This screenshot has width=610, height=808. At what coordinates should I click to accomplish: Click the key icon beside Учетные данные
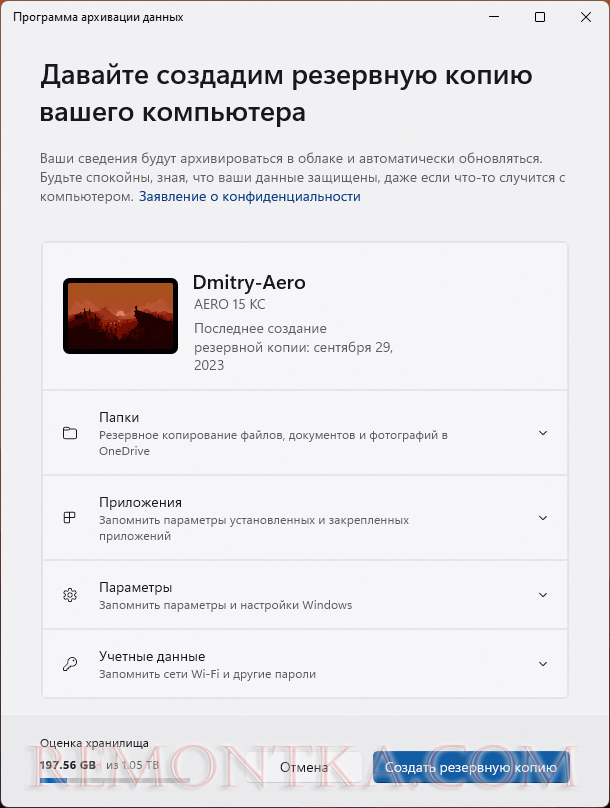click(x=70, y=664)
